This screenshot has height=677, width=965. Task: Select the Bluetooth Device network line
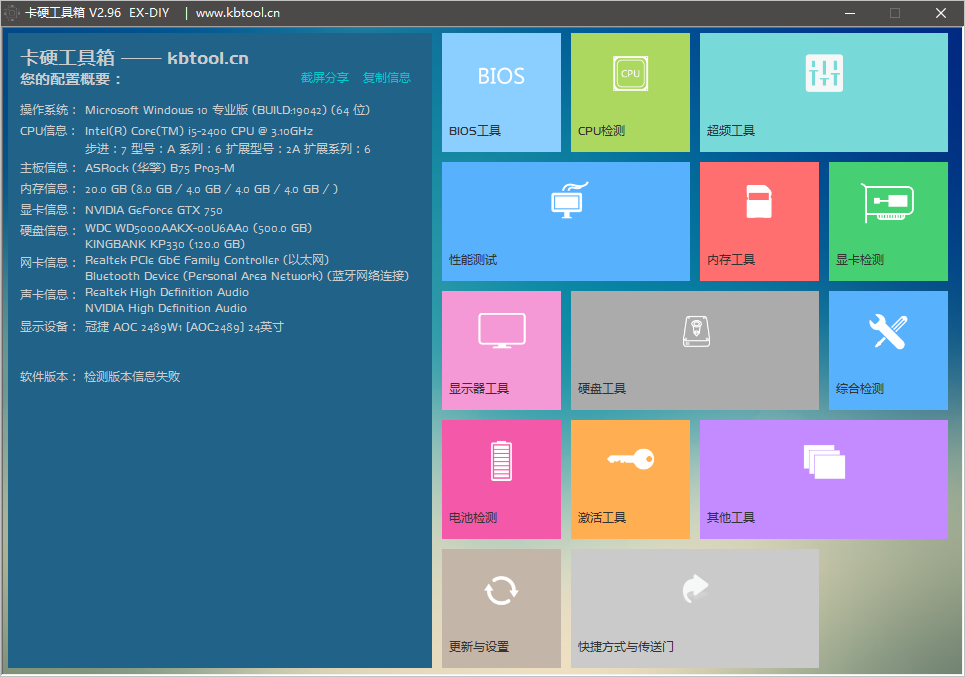247,276
